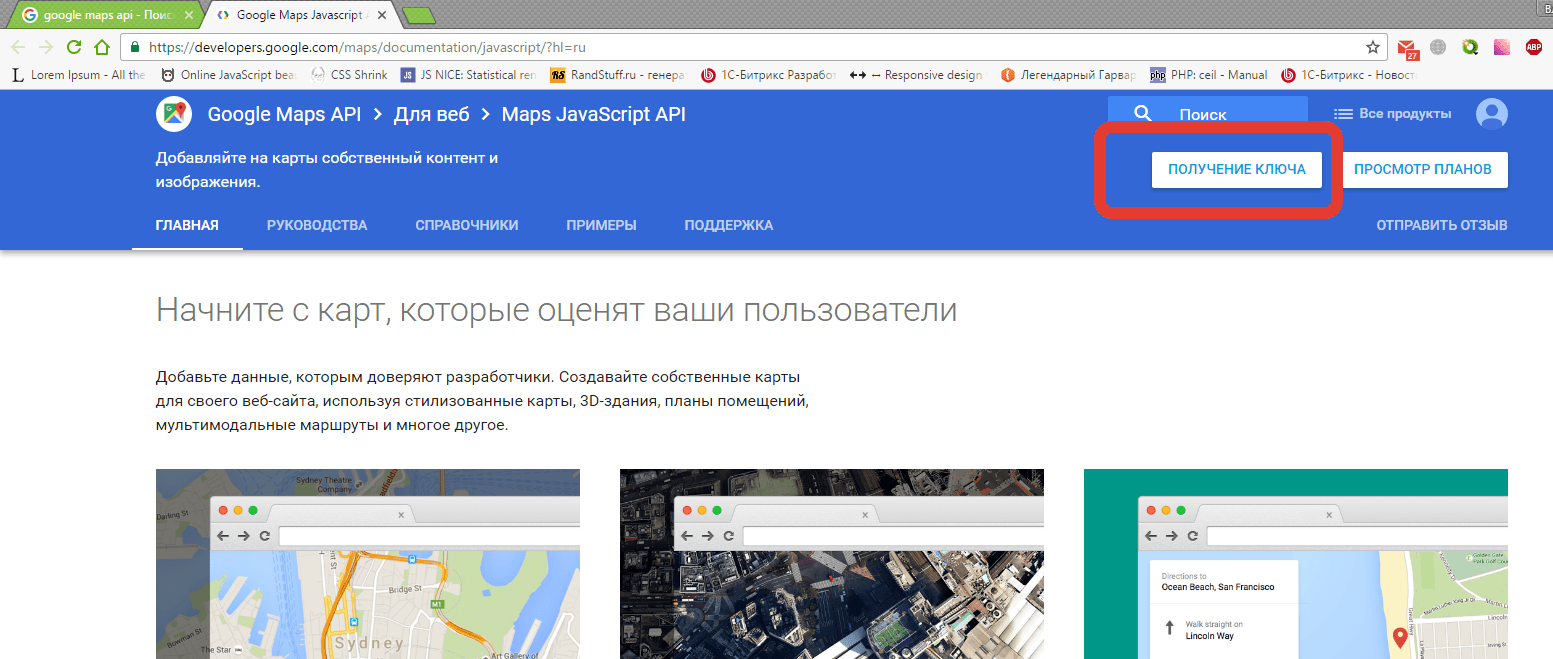The height and width of the screenshot is (659, 1553).
Task: Reload the current page
Action: click(74, 47)
